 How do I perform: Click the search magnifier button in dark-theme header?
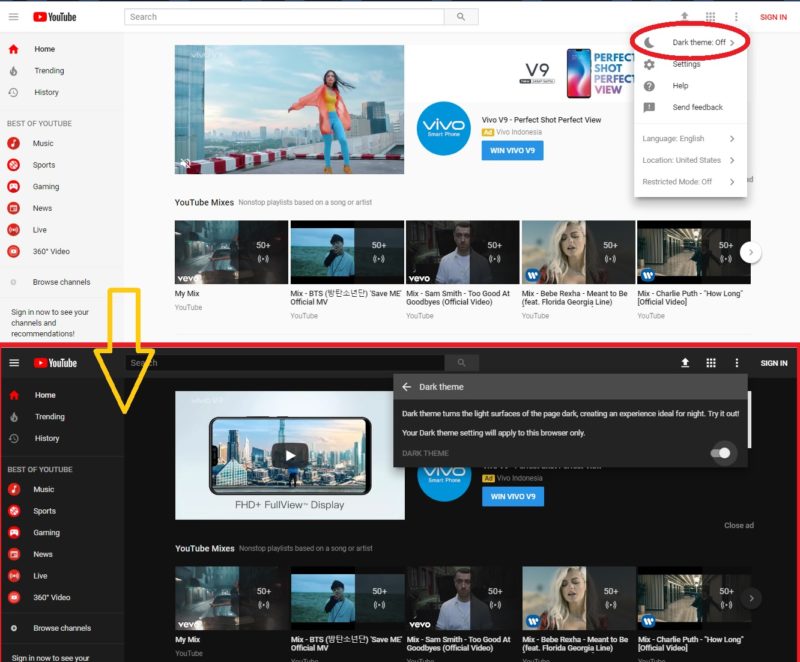[x=461, y=363]
